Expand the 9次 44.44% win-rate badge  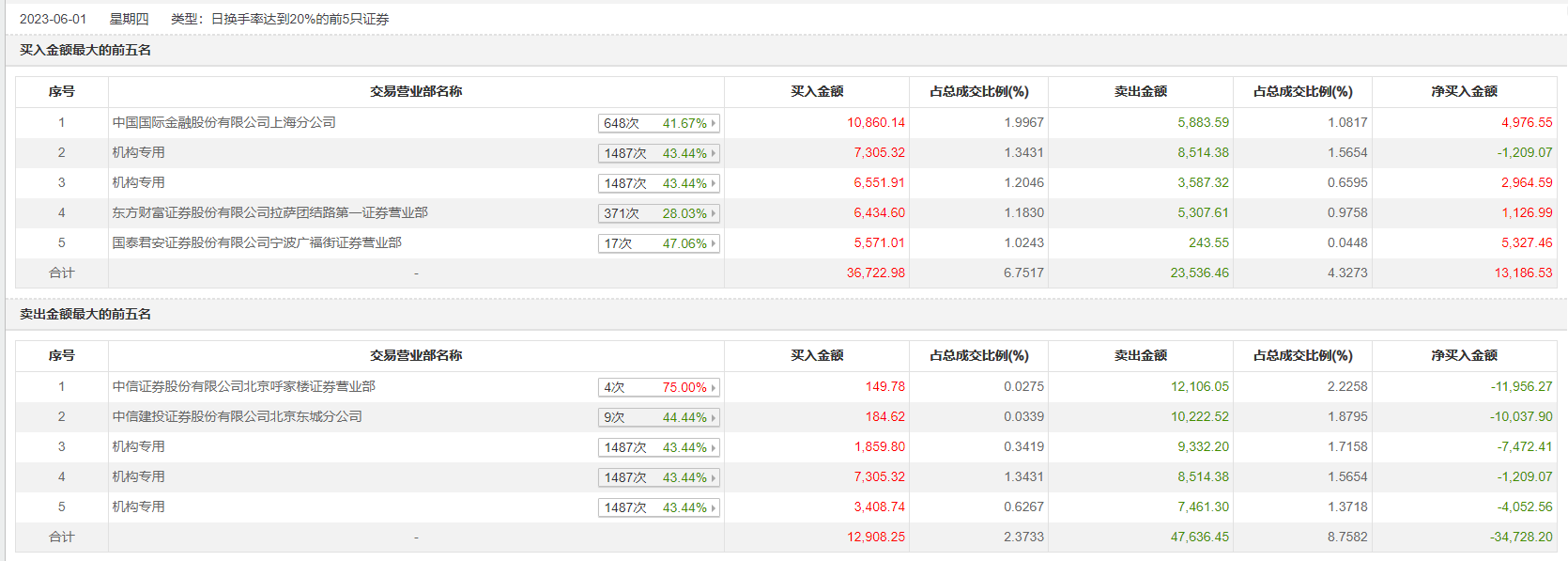658,417
